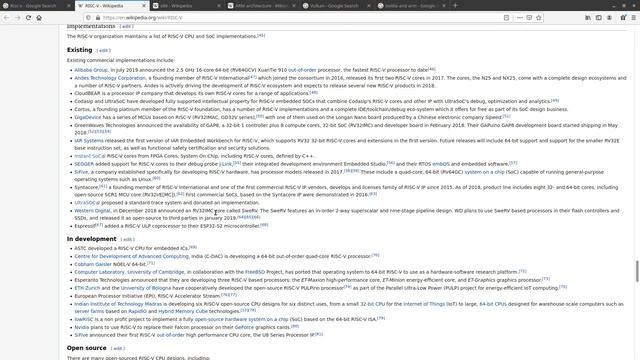Open the Cobham Gaisler link

point(93,264)
